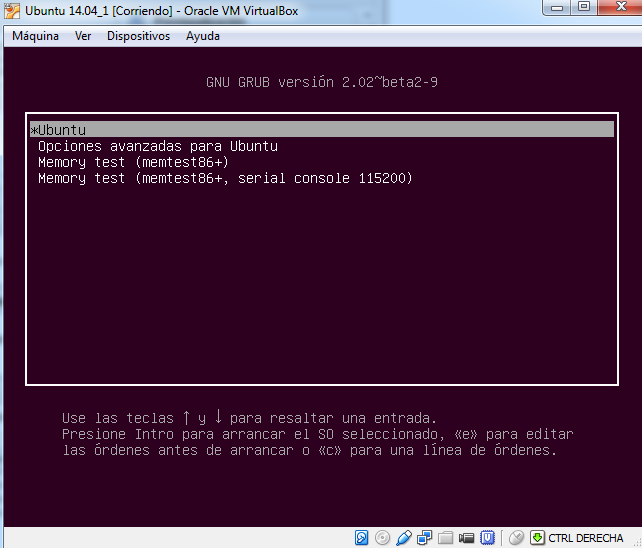This screenshot has width=642, height=548.
Task: Click the 'las órdenes antes de arrancar' help line
Action: click(x=310, y=450)
